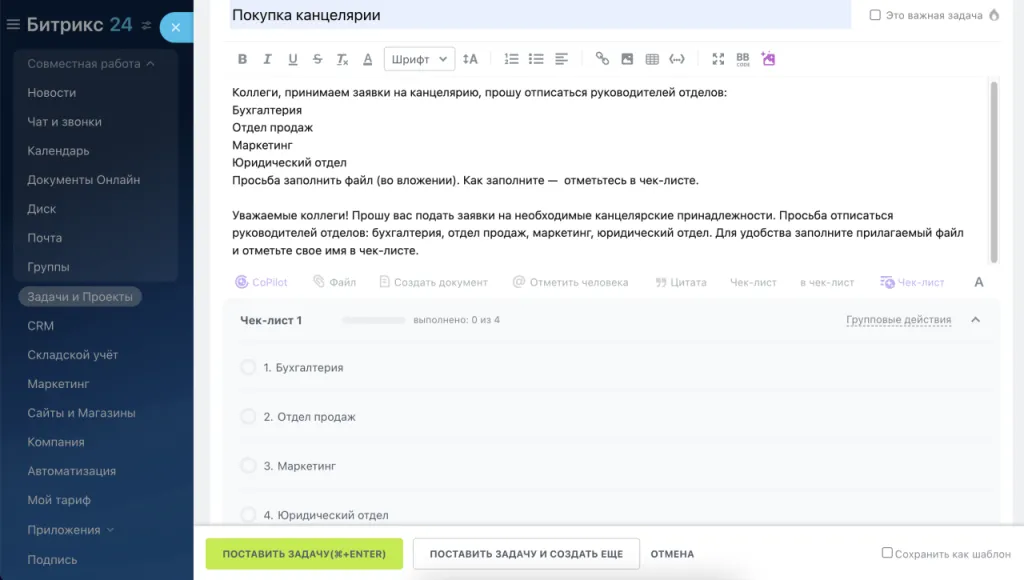Open the 'Групповые действия' link
The height and width of the screenshot is (580, 1024).
(898, 320)
